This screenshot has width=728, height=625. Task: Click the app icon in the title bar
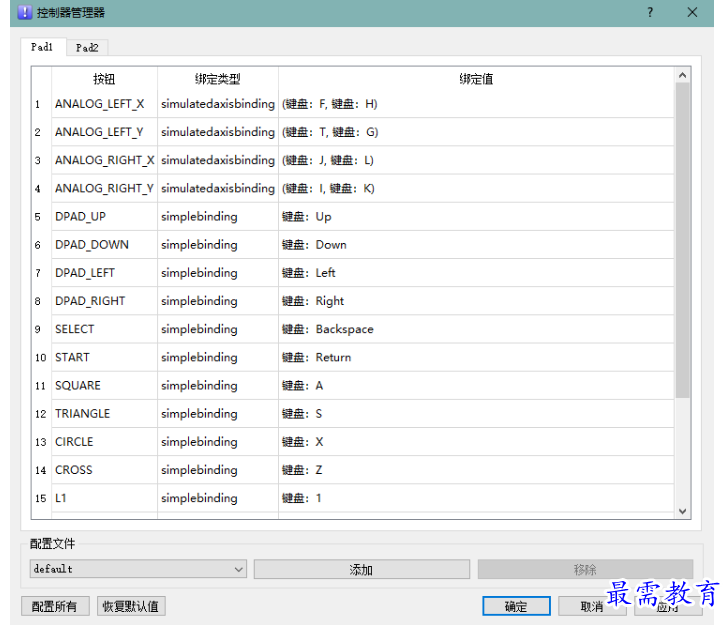24,13
